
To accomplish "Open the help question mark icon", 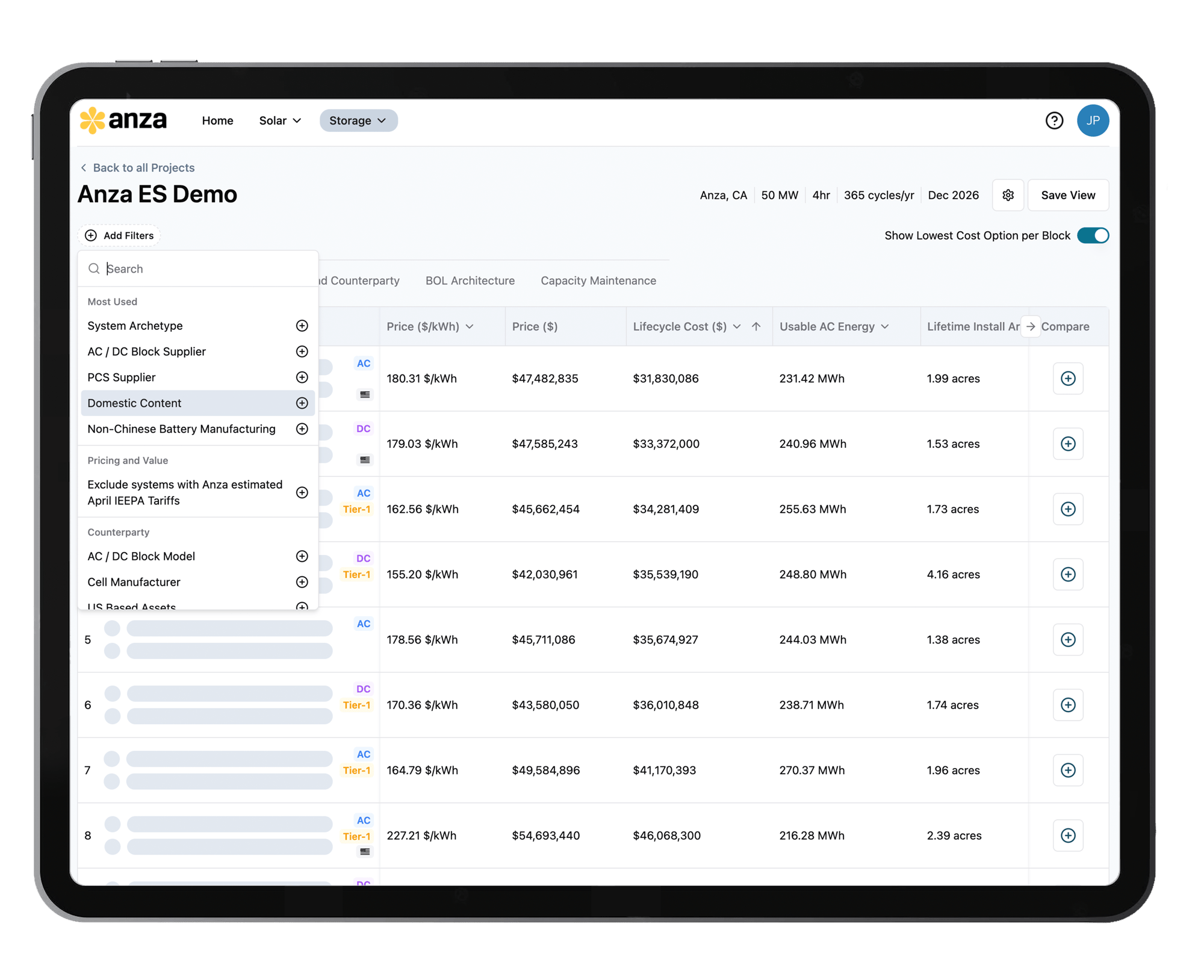I will point(1054,120).
